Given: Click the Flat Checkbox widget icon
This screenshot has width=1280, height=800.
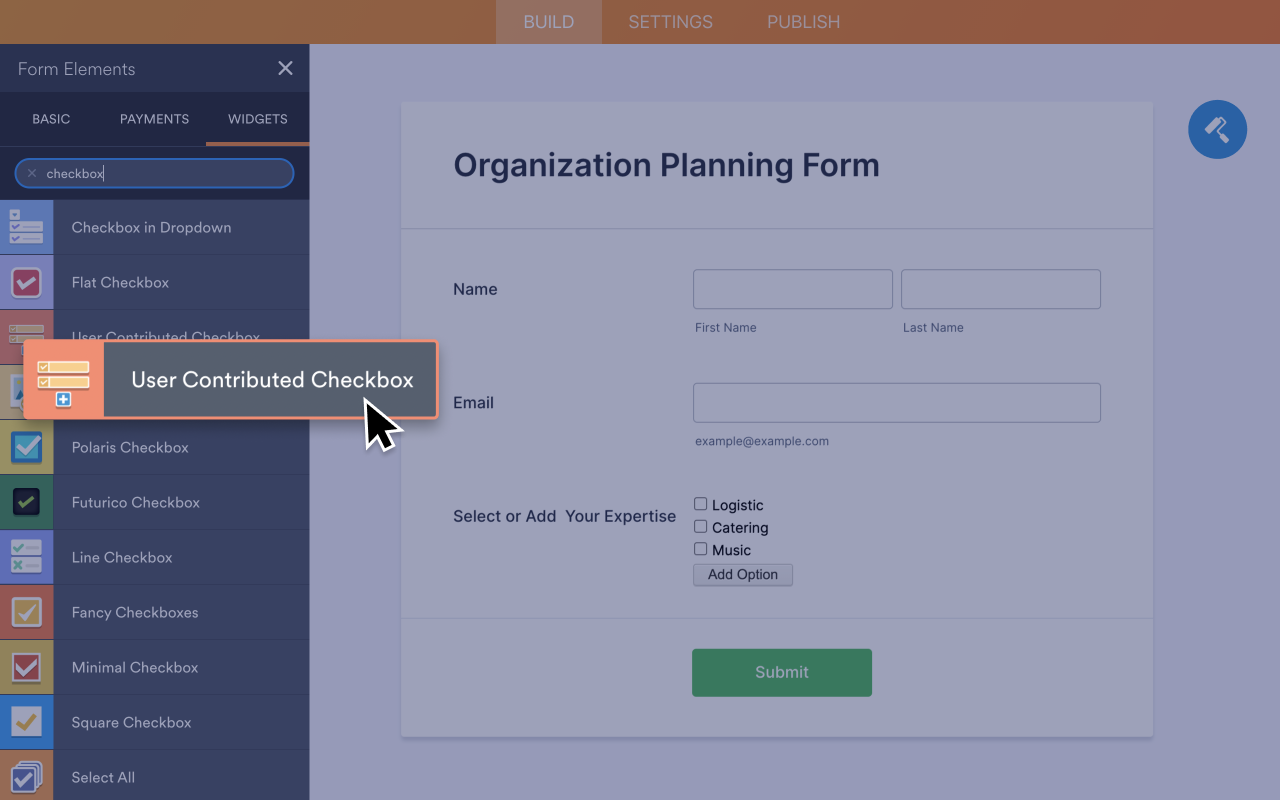Looking at the screenshot, I should pos(26,282).
